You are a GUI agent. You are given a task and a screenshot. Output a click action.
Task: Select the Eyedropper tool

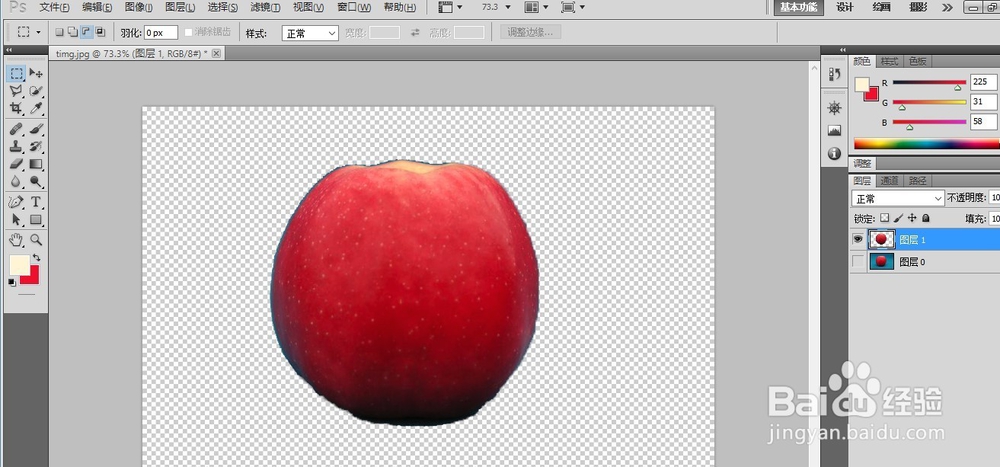(x=36, y=108)
